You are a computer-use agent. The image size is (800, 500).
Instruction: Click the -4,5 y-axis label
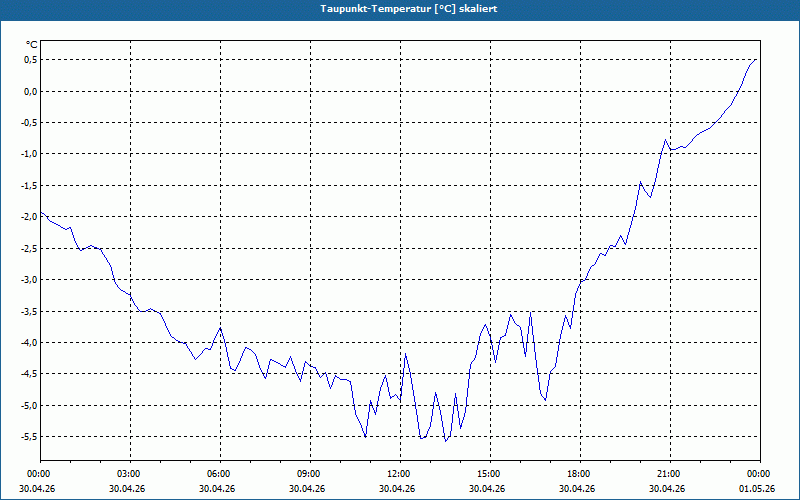pyautogui.click(x=30, y=374)
